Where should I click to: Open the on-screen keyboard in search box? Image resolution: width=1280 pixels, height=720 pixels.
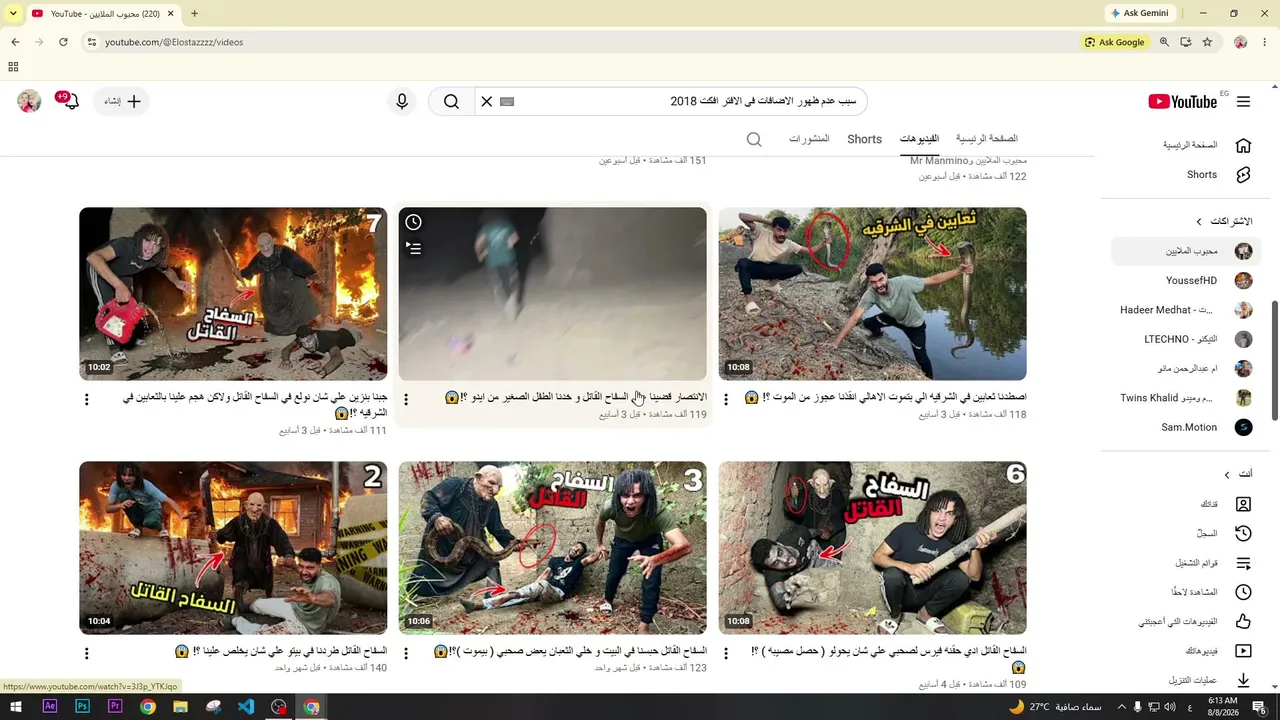tap(507, 101)
